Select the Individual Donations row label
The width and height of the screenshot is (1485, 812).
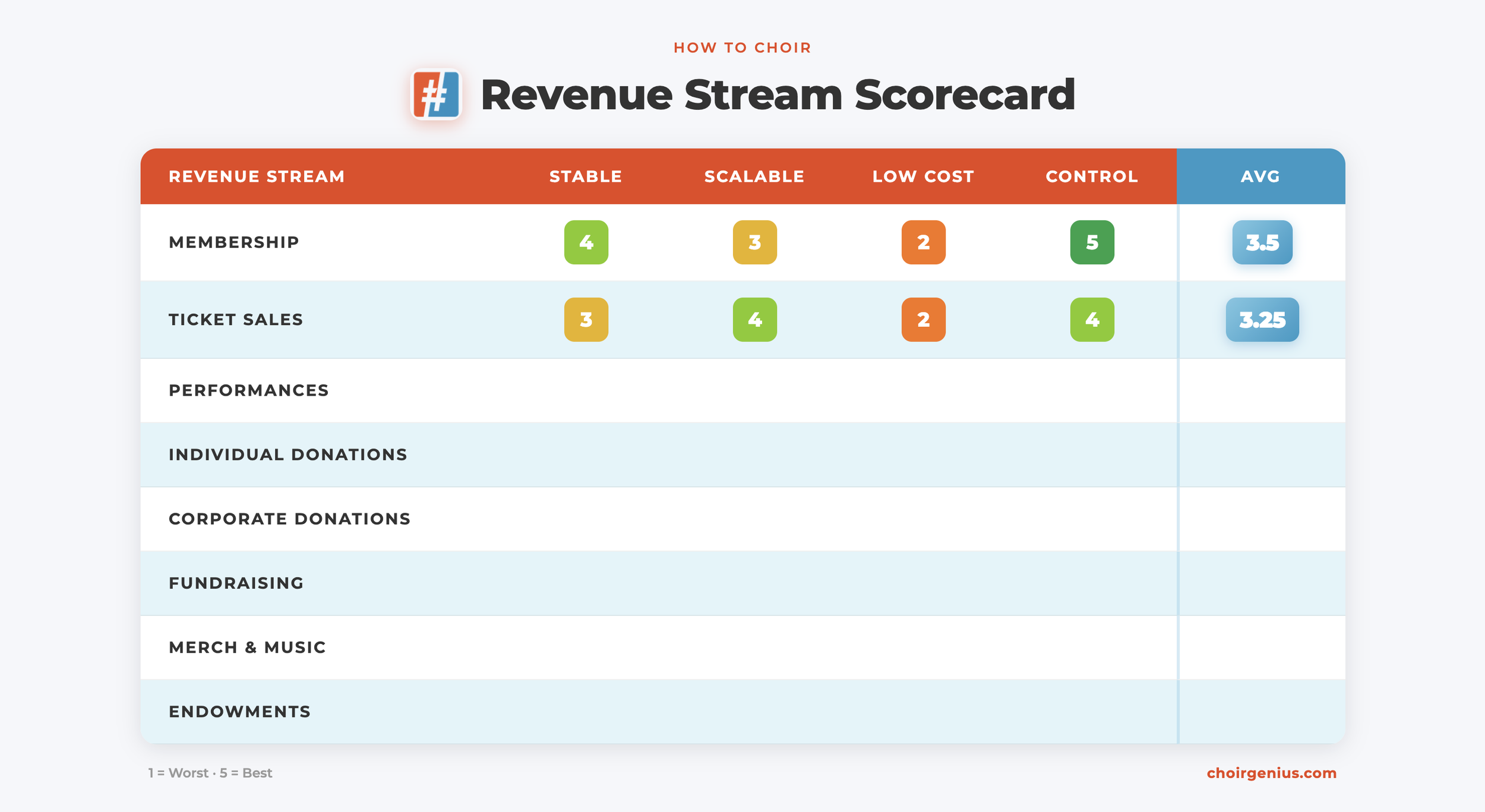click(x=287, y=454)
